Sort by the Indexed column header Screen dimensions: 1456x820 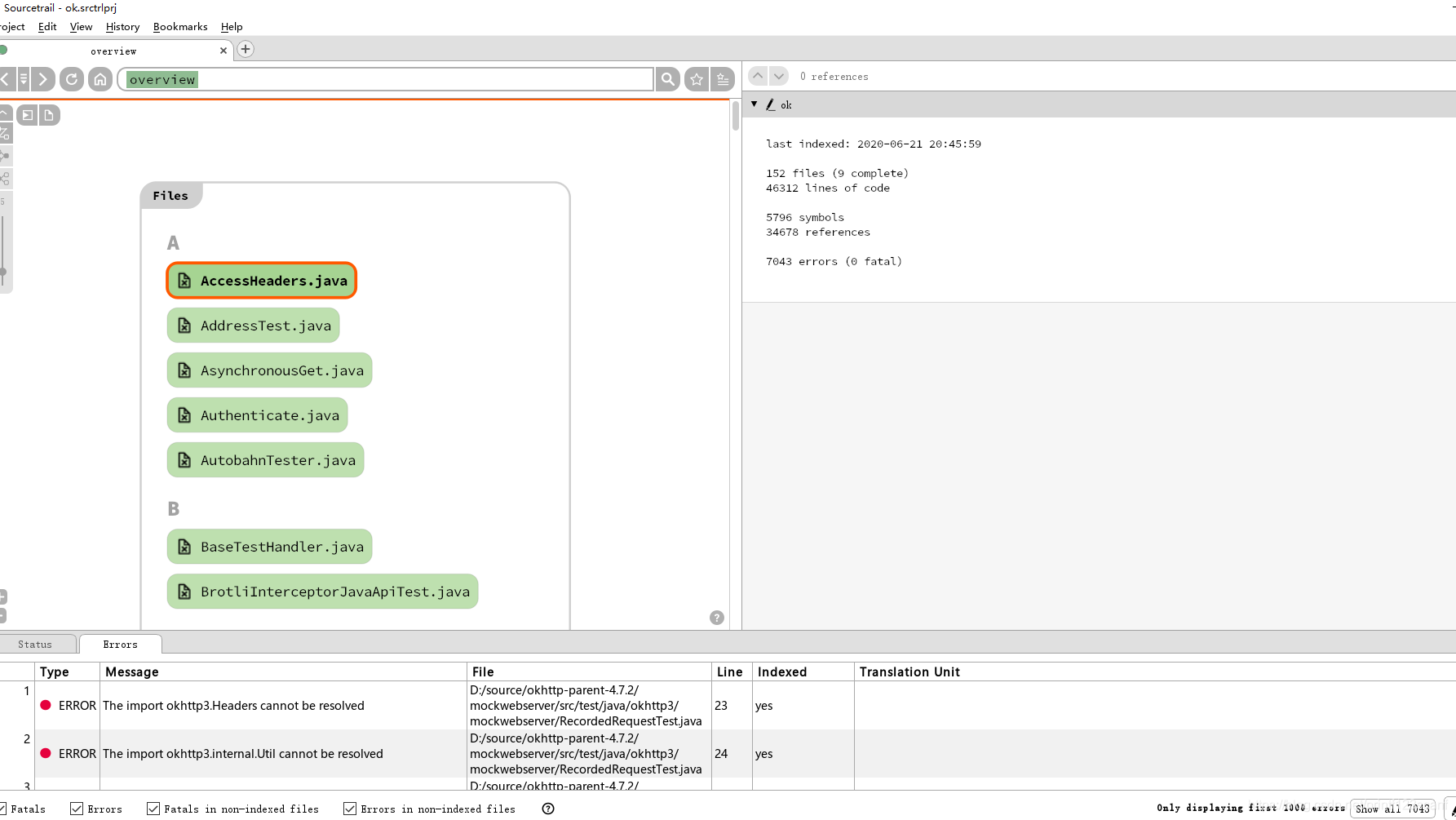click(803, 672)
